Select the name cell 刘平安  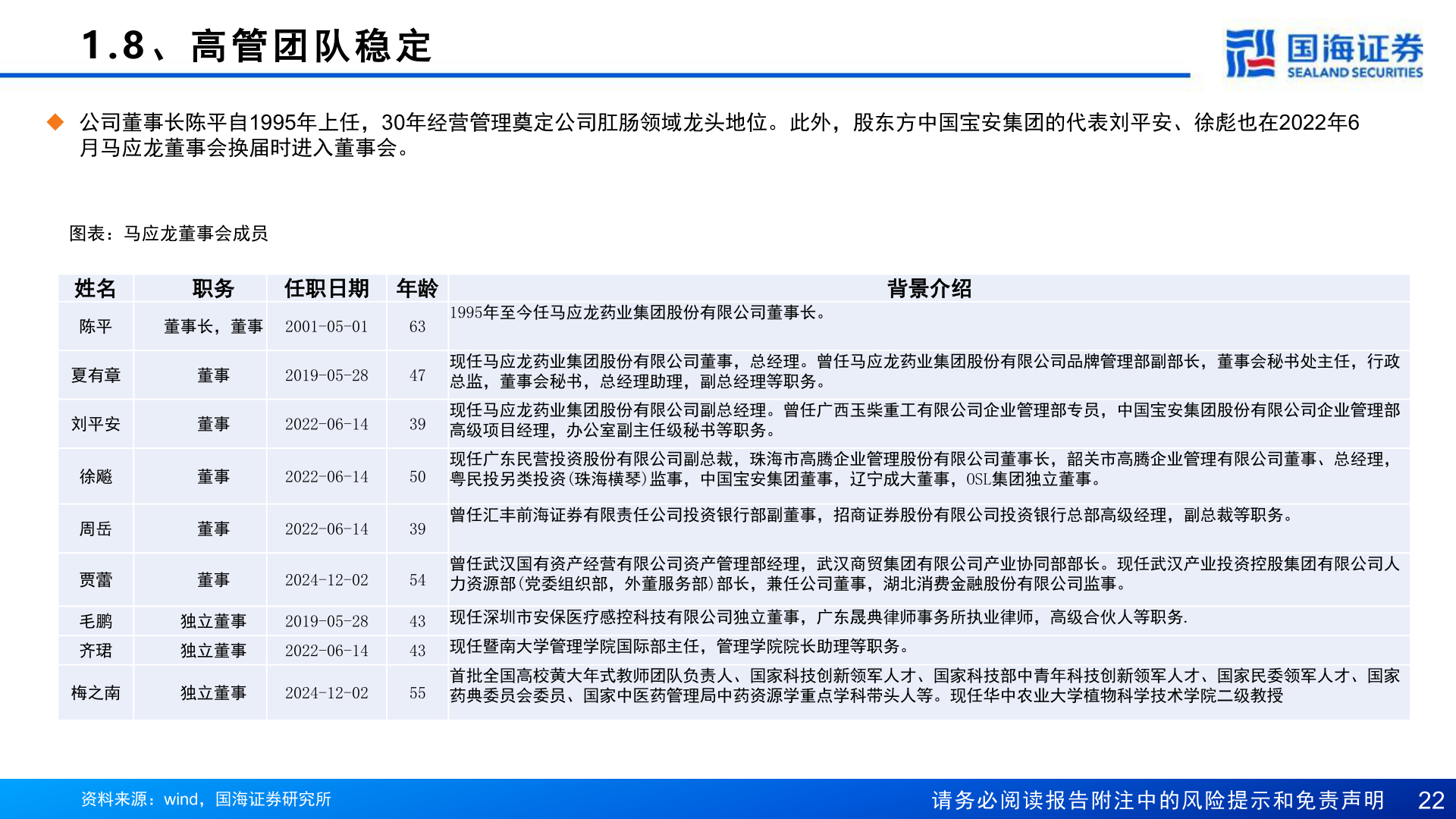click(96, 425)
